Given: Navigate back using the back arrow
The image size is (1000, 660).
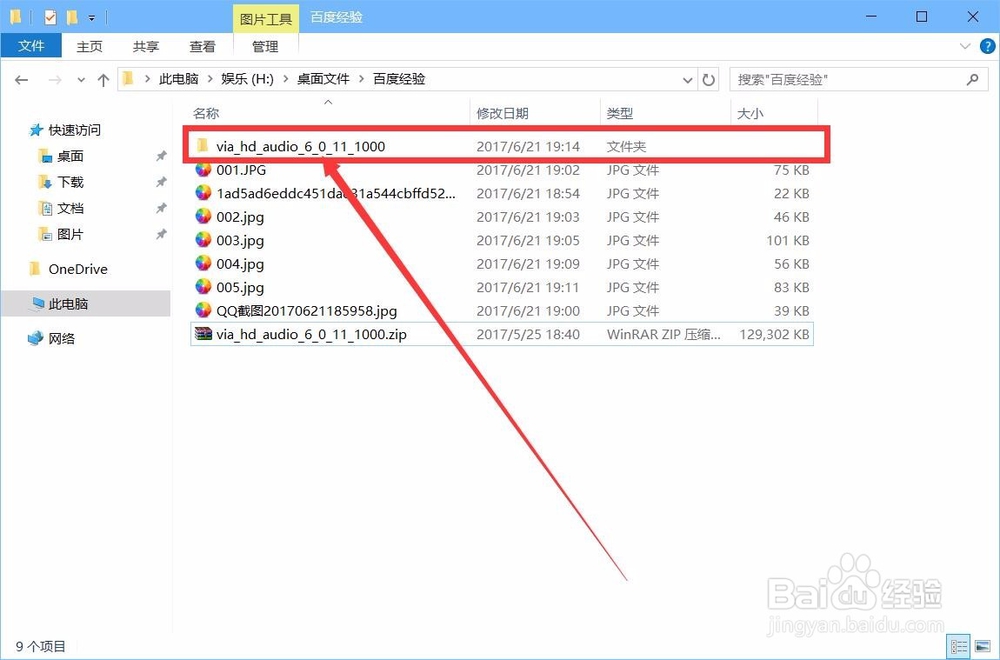Looking at the screenshot, I should 22,79.
